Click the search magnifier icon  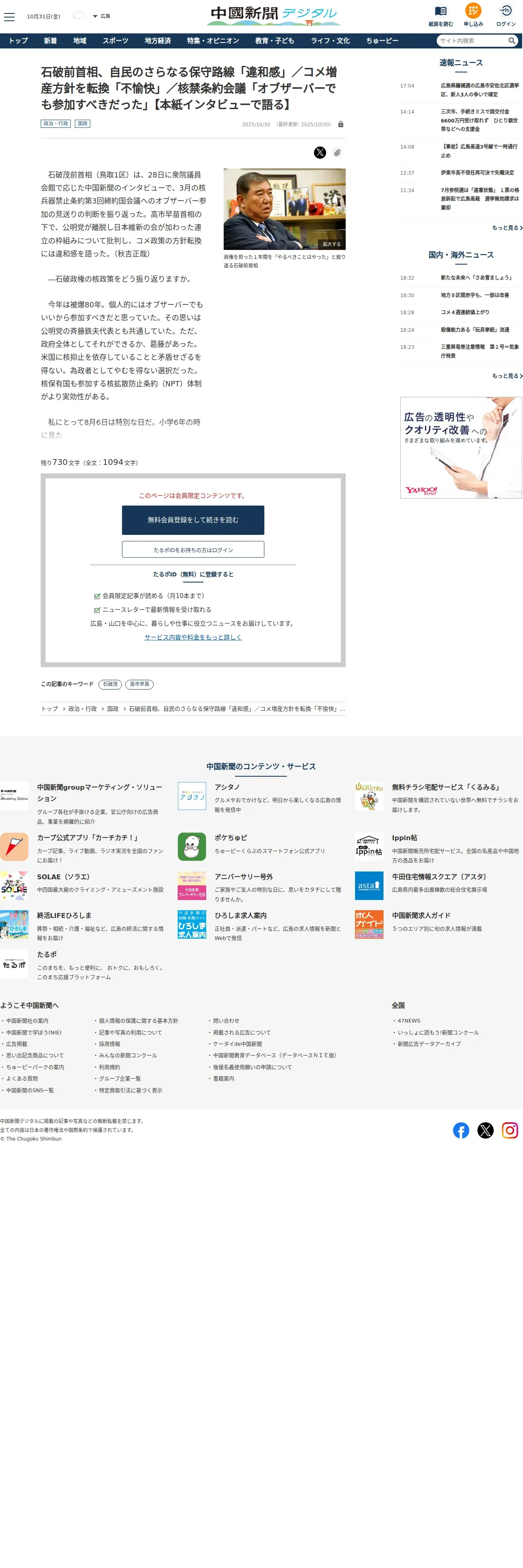[512, 41]
